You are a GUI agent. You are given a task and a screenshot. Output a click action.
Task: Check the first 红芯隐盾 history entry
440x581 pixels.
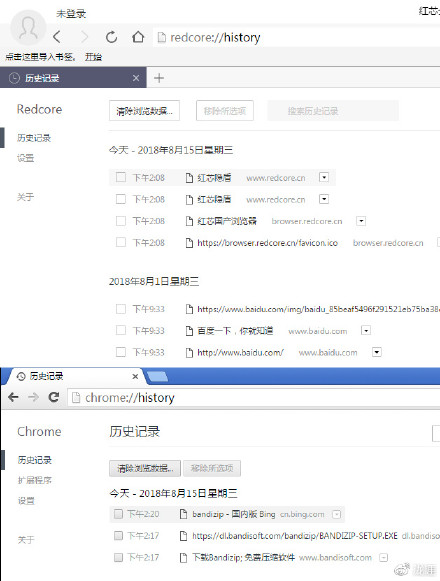[121, 177]
